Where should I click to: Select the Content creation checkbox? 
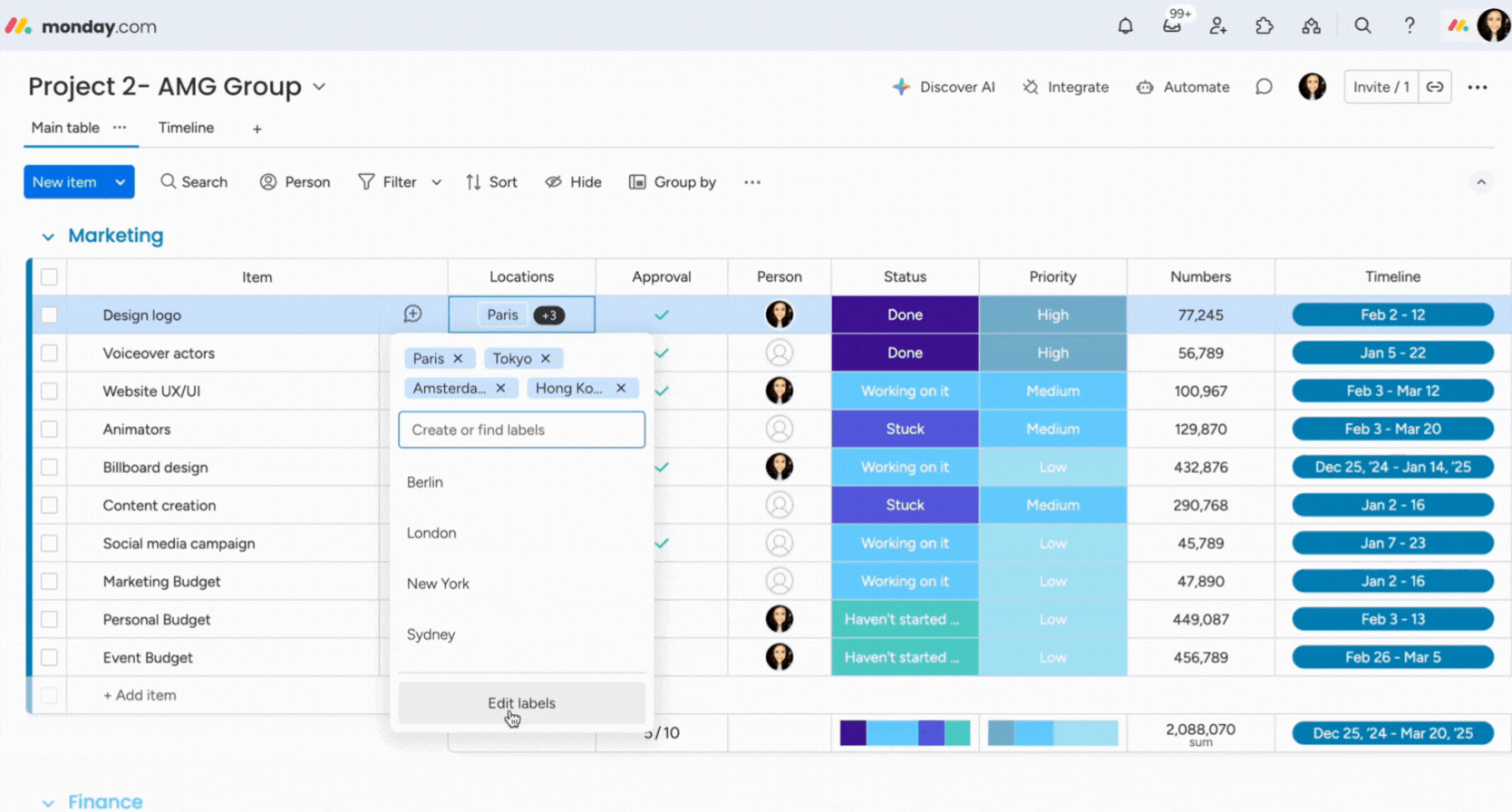pyautogui.click(x=49, y=506)
